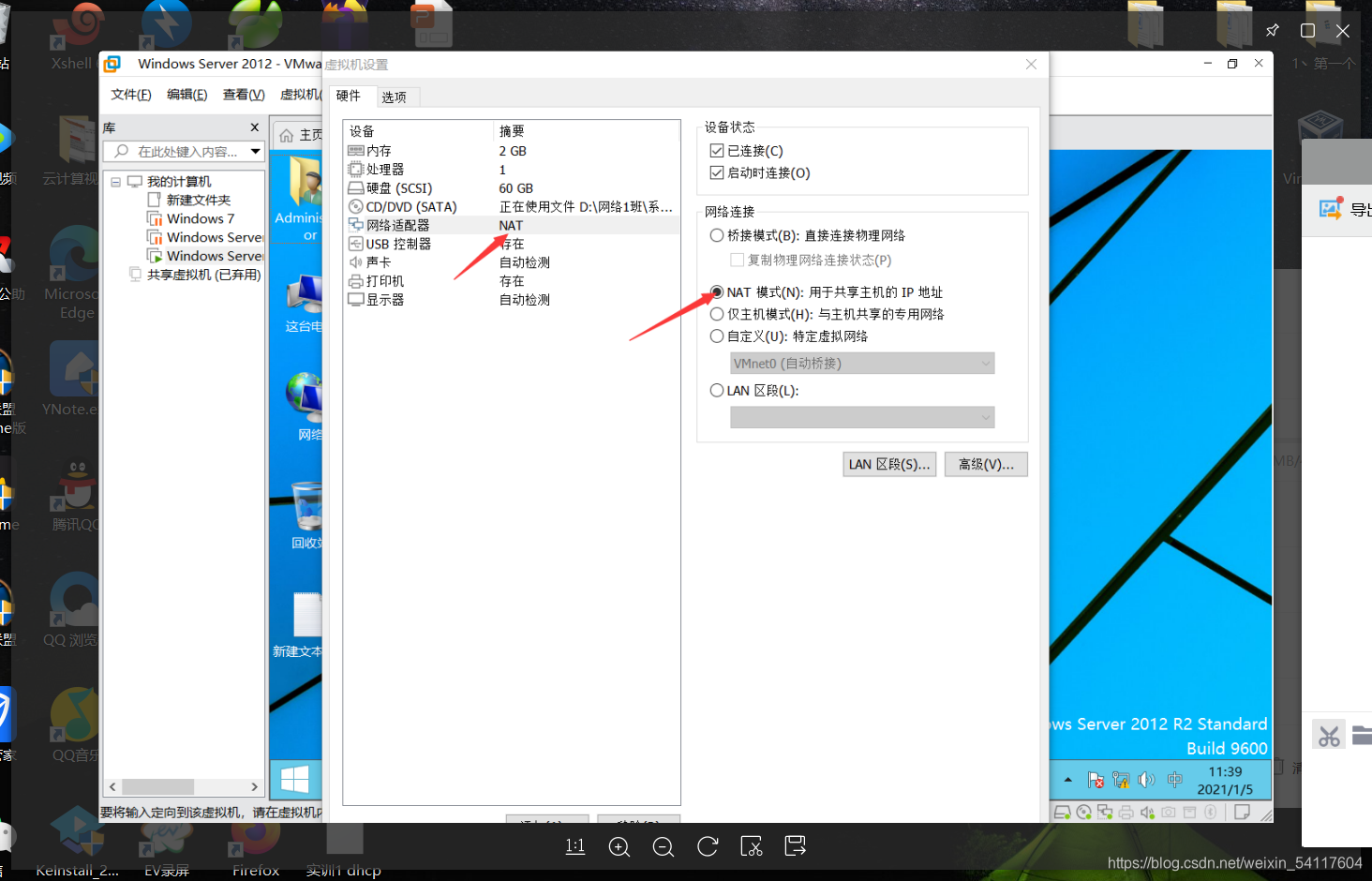Check 复制物理网络连接状态(P) option
Viewport: 1372px width, 881px height.
pyautogui.click(x=737, y=261)
